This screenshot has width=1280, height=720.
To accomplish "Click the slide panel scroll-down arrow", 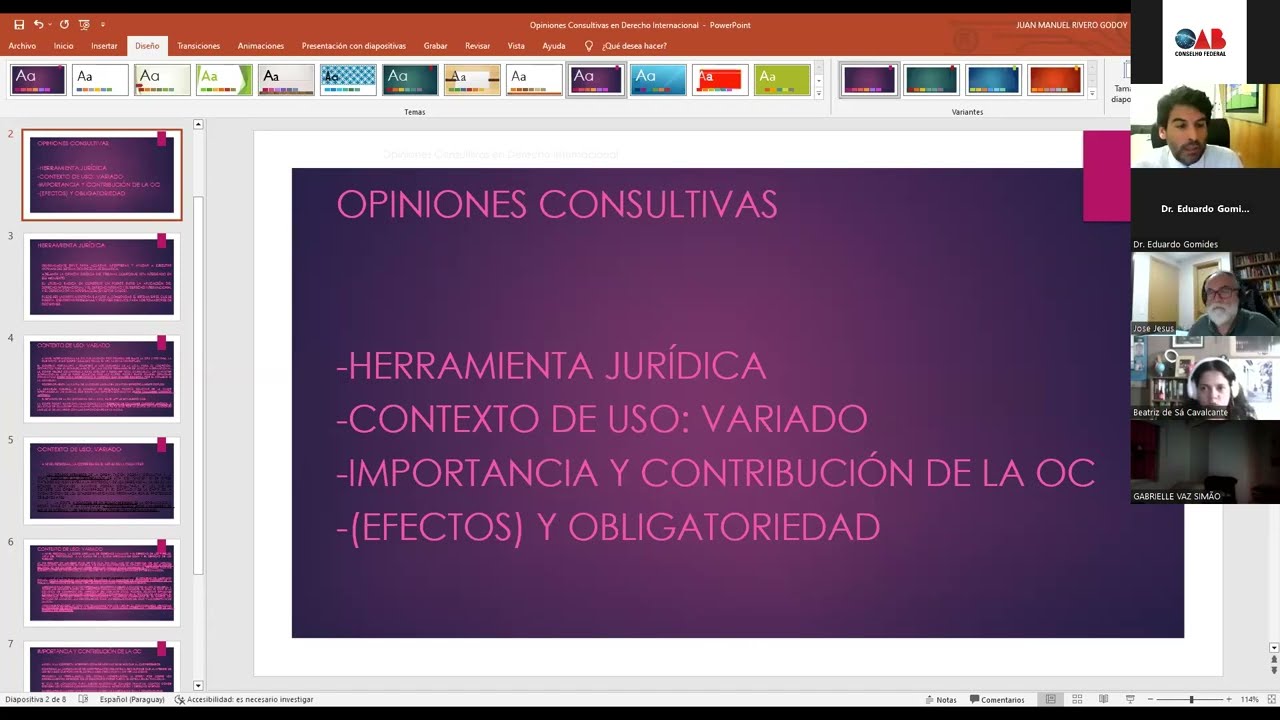I will tap(198, 686).
